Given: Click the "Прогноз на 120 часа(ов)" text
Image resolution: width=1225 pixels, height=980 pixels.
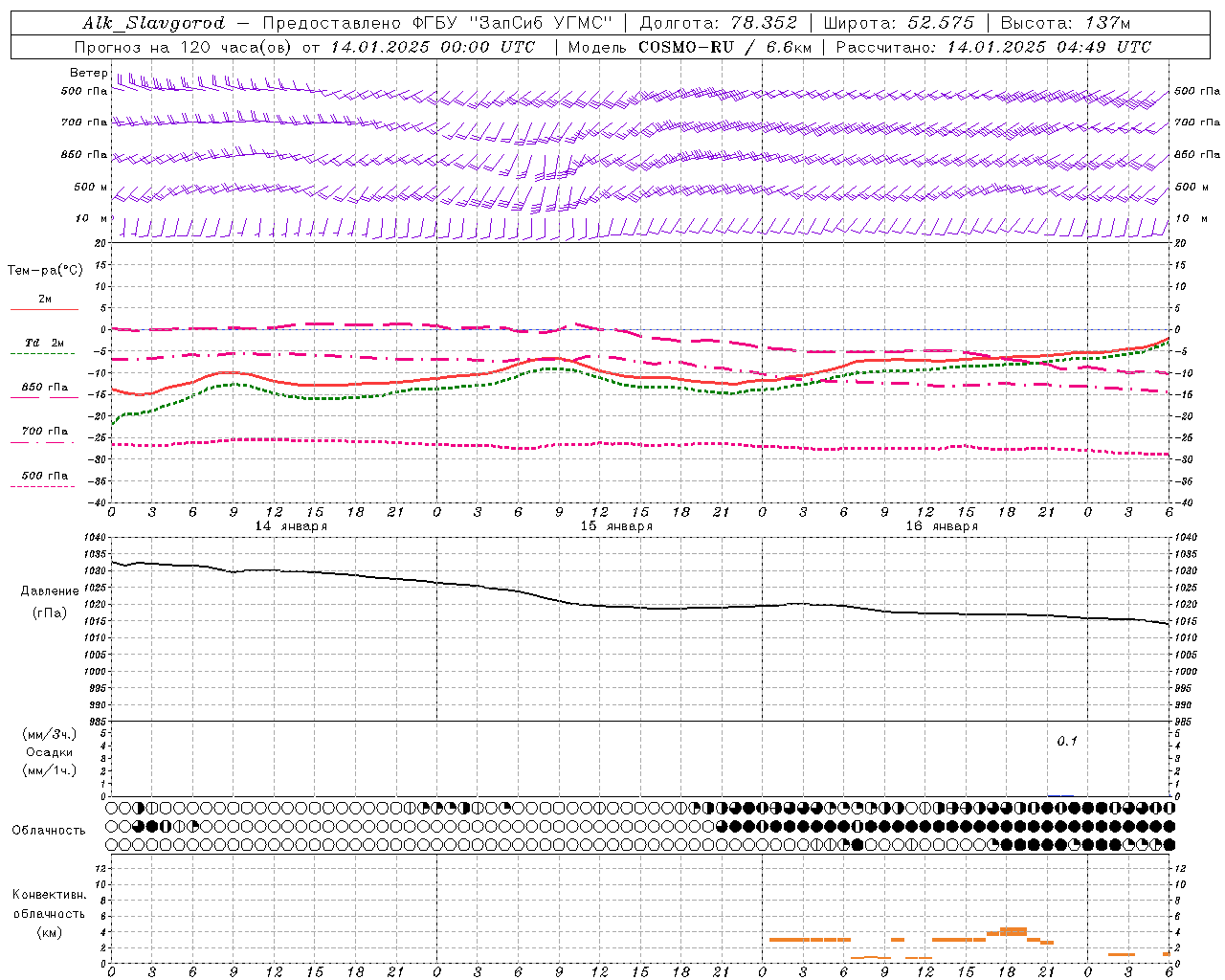Looking at the screenshot, I should (x=184, y=47).
